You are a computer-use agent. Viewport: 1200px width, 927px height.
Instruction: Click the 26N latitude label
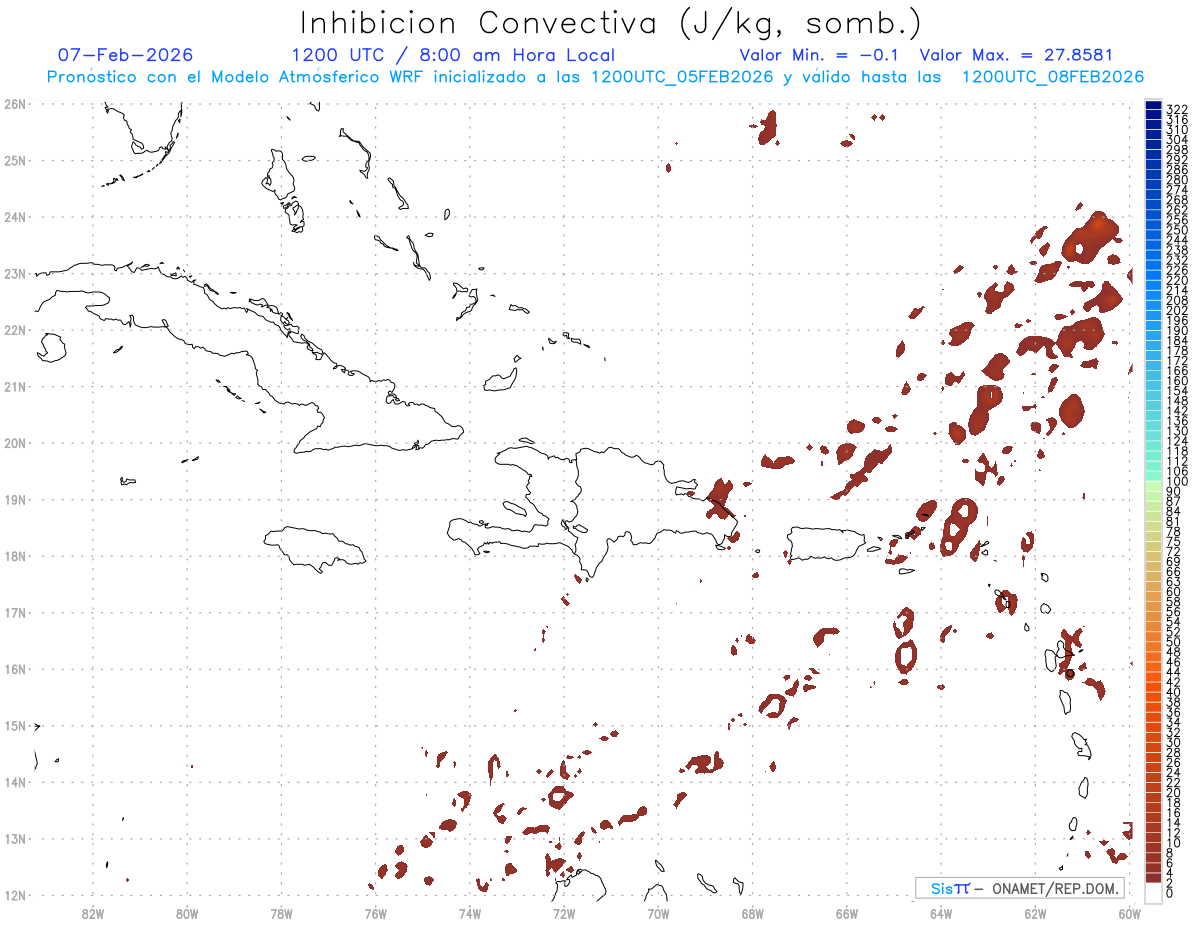click(x=15, y=104)
